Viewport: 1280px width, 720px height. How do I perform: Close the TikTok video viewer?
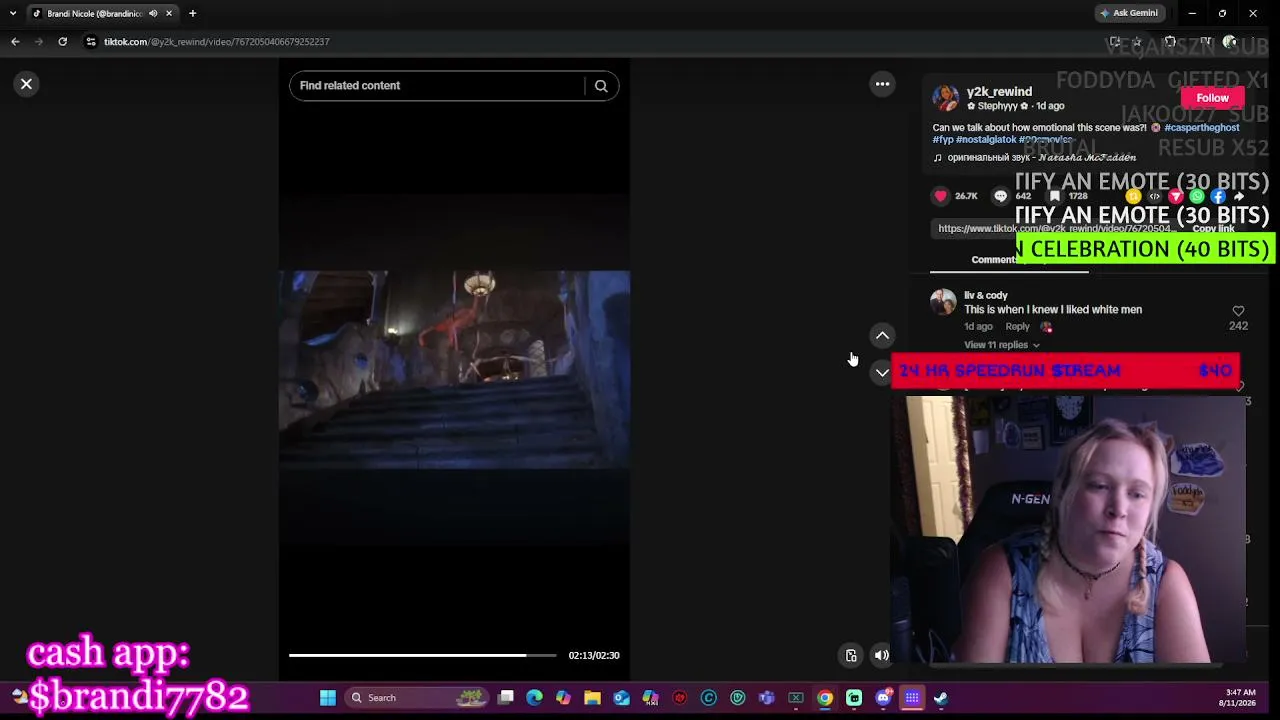point(27,84)
